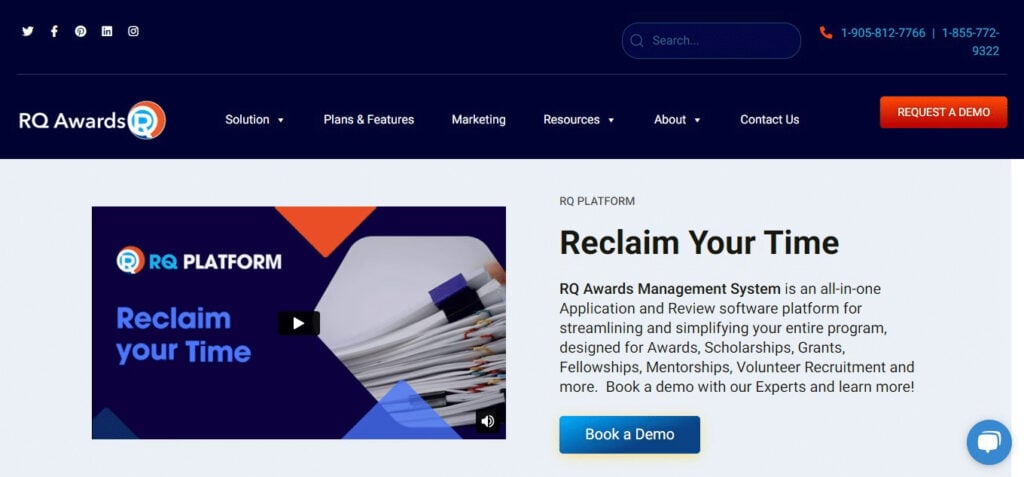This screenshot has width=1024, height=477.
Task: Call toll-free number 1-855-772-9322
Action: pyautogui.click(x=970, y=42)
